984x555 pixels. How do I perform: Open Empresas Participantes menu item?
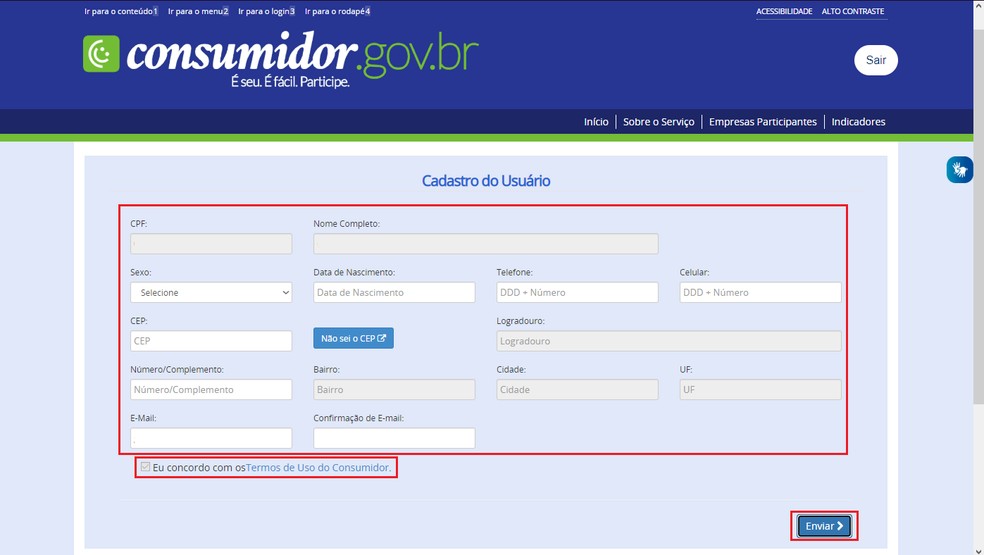point(762,122)
